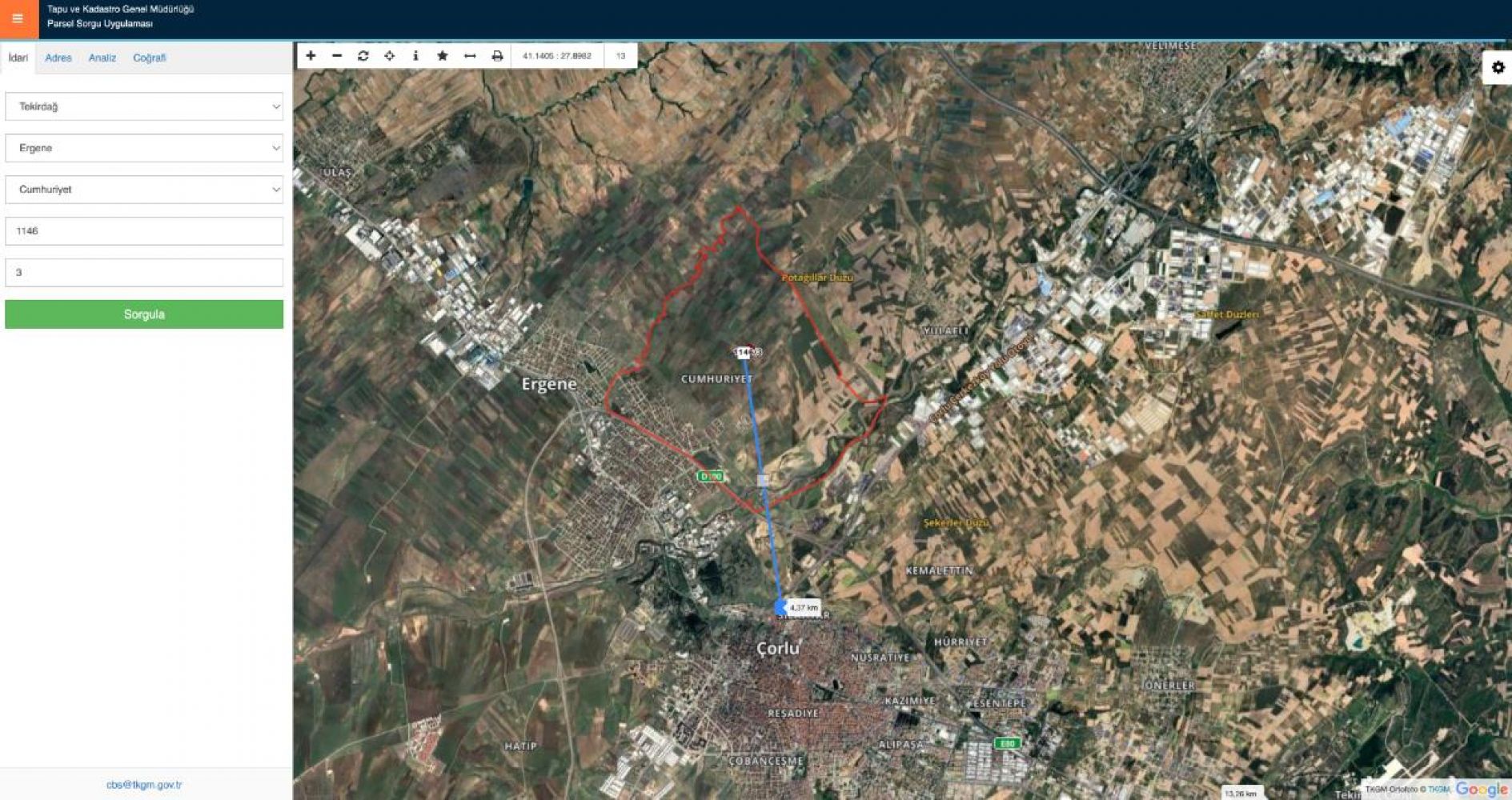1512x800 pixels.
Task: Click the block number field containing 1146
Action: click(144, 231)
